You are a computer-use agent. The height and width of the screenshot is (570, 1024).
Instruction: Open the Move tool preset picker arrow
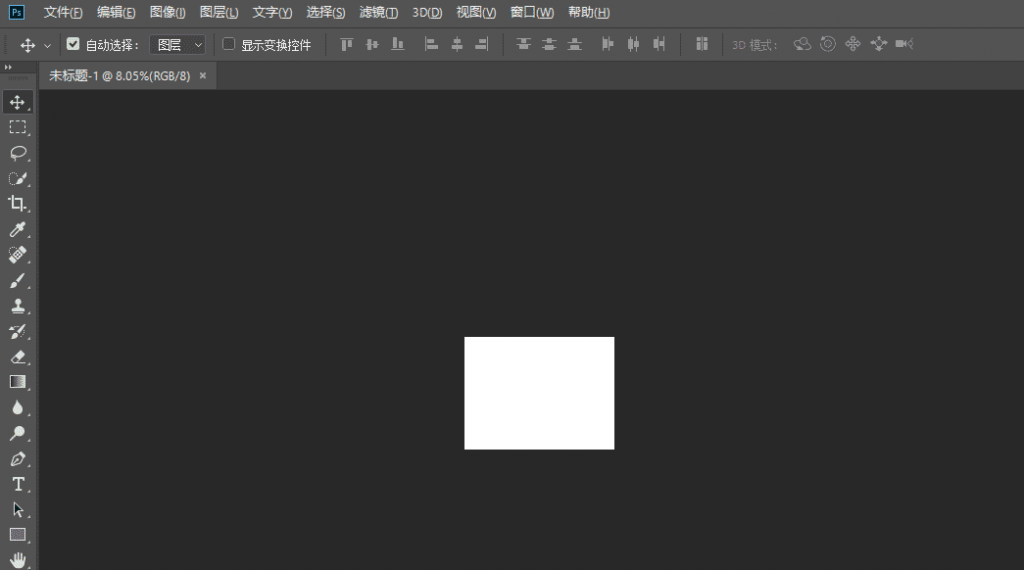coord(47,46)
